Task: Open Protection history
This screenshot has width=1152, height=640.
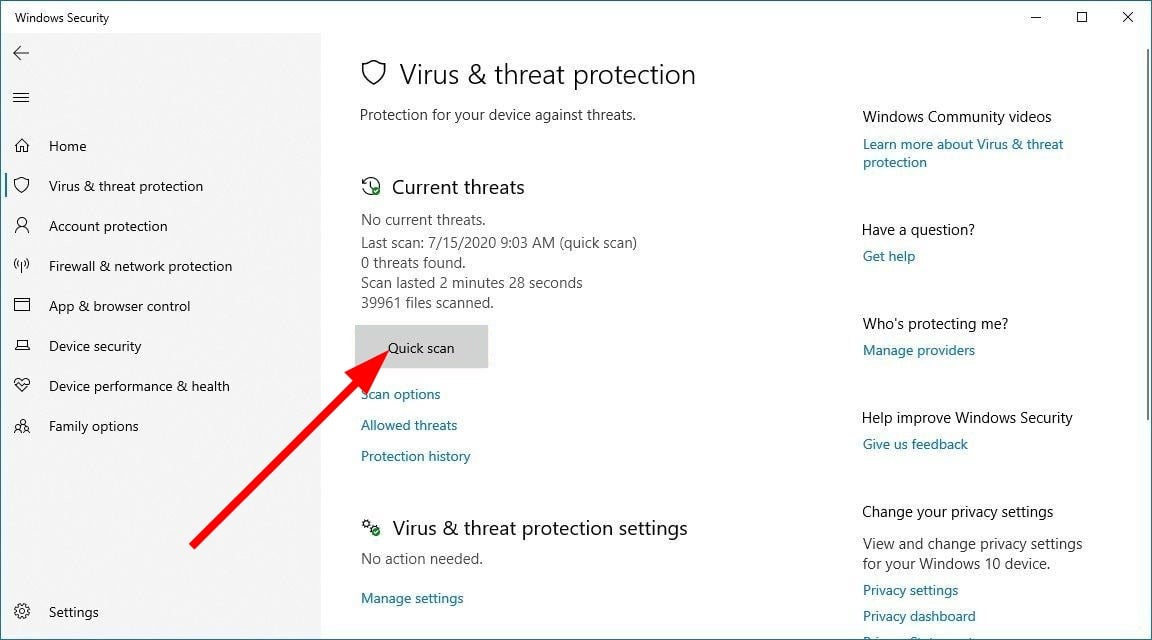Action: pyautogui.click(x=415, y=456)
